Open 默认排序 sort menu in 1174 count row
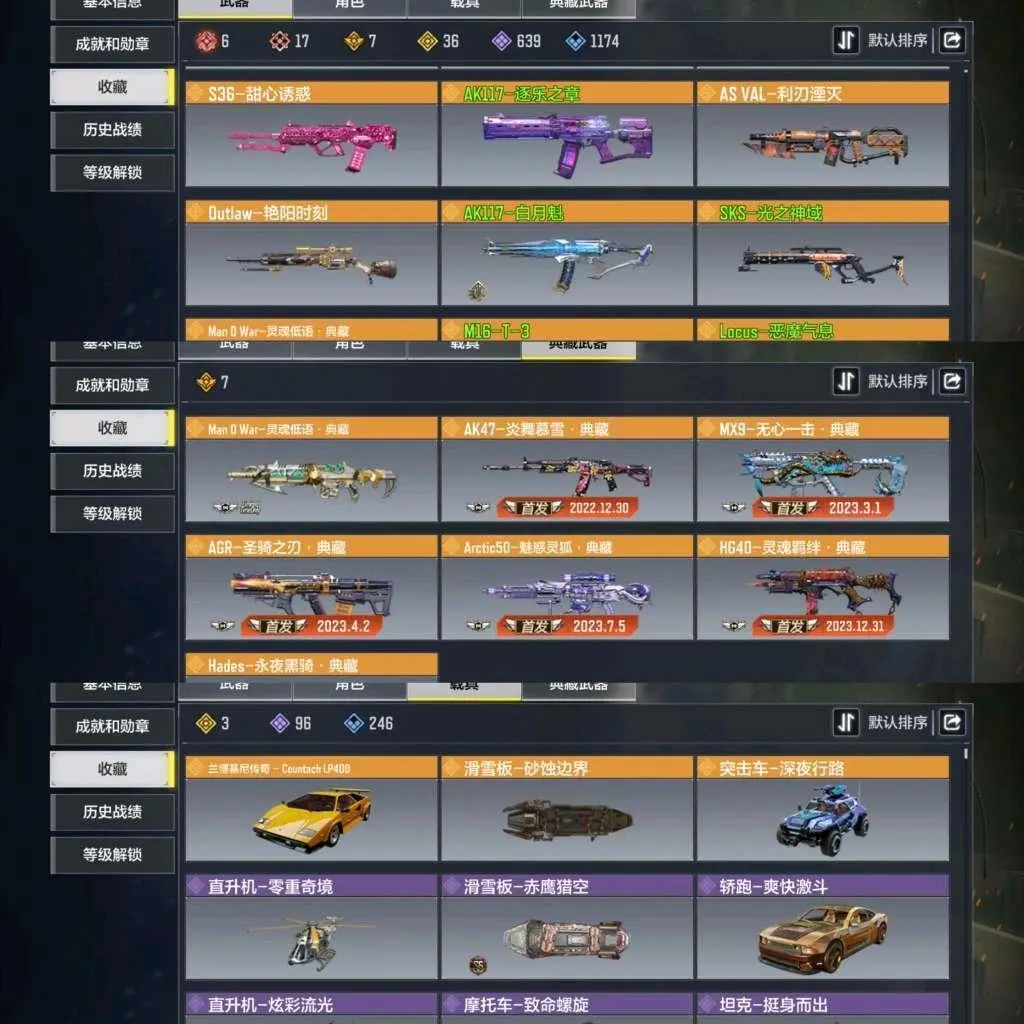The image size is (1024, 1024). pyautogui.click(x=897, y=40)
